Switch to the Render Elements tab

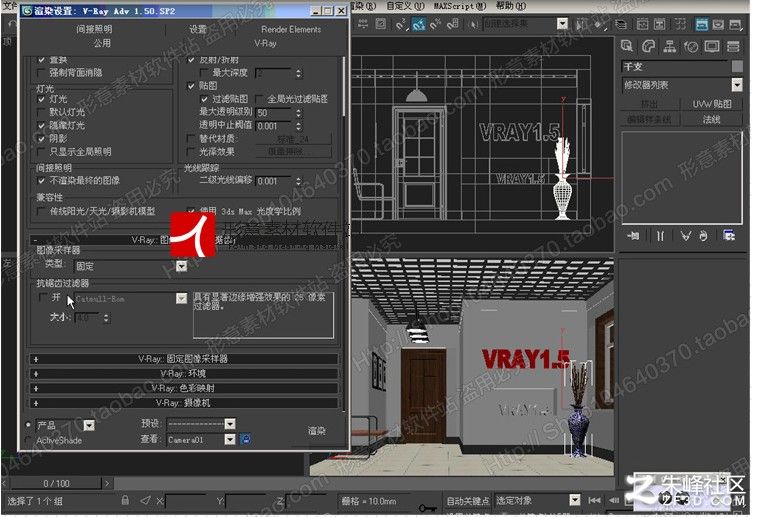291,30
